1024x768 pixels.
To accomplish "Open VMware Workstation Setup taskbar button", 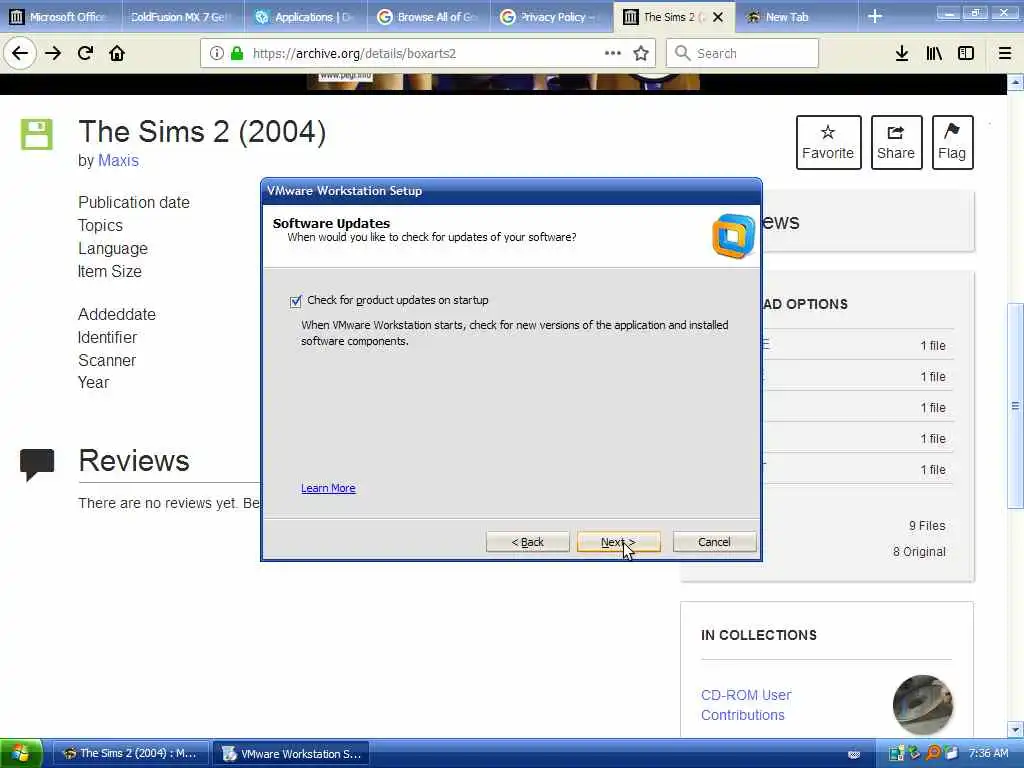I will pyautogui.click(x=291, y=754).
